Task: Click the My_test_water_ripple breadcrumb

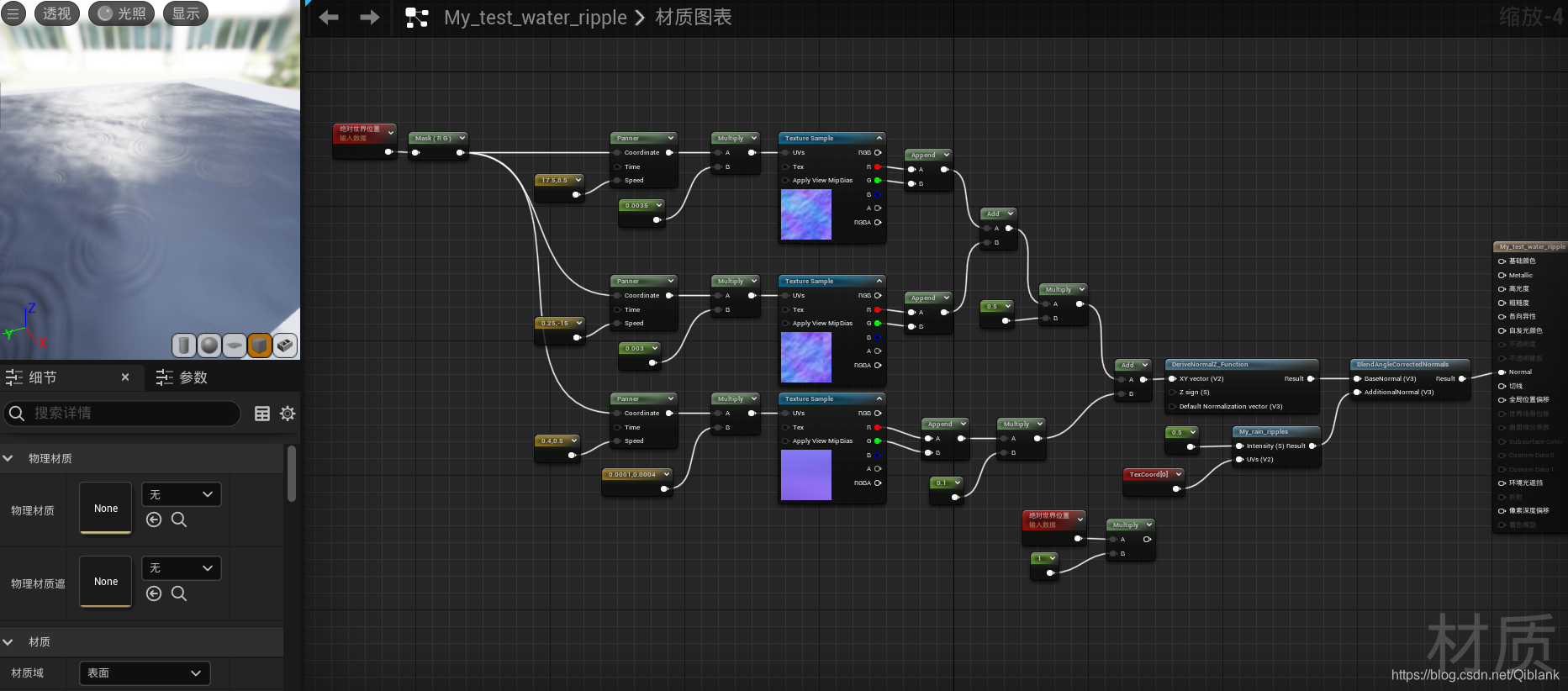Action: 535,17
